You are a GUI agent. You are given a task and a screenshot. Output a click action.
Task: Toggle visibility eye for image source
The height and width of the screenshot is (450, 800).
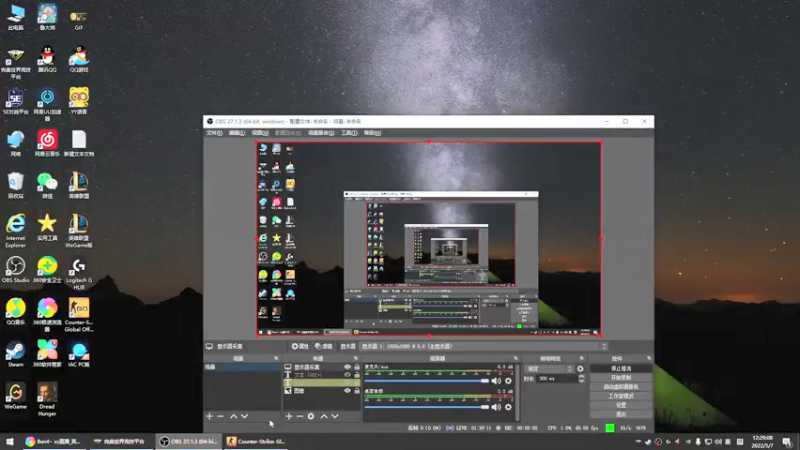[x=347, y=391]
